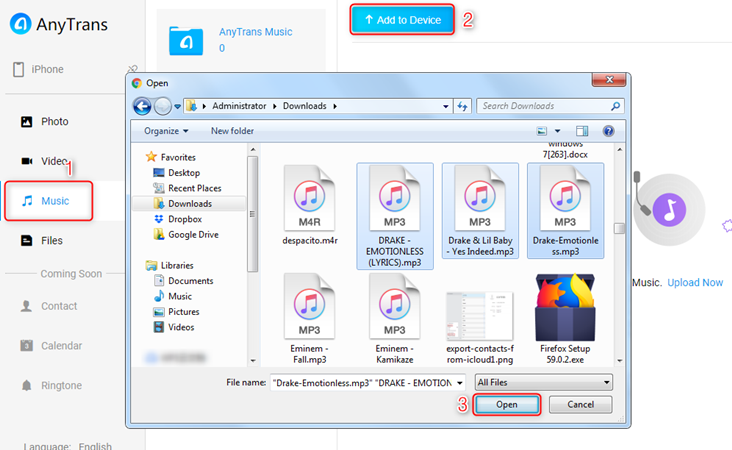
Task: Open the All Files type dropdown
Action: 543,382
